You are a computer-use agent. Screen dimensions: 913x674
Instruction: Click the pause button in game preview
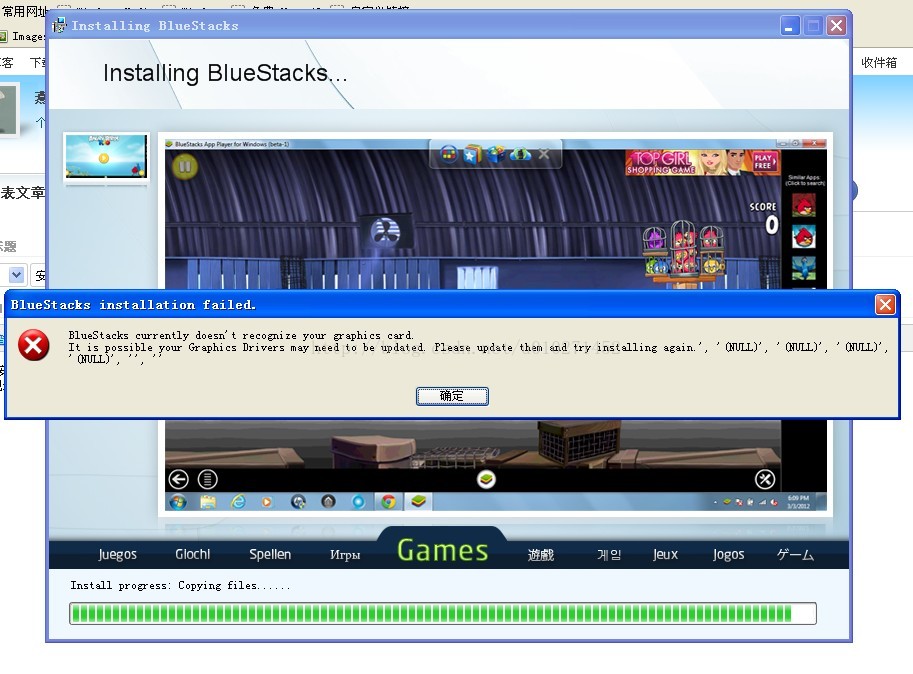coord(185,167)
